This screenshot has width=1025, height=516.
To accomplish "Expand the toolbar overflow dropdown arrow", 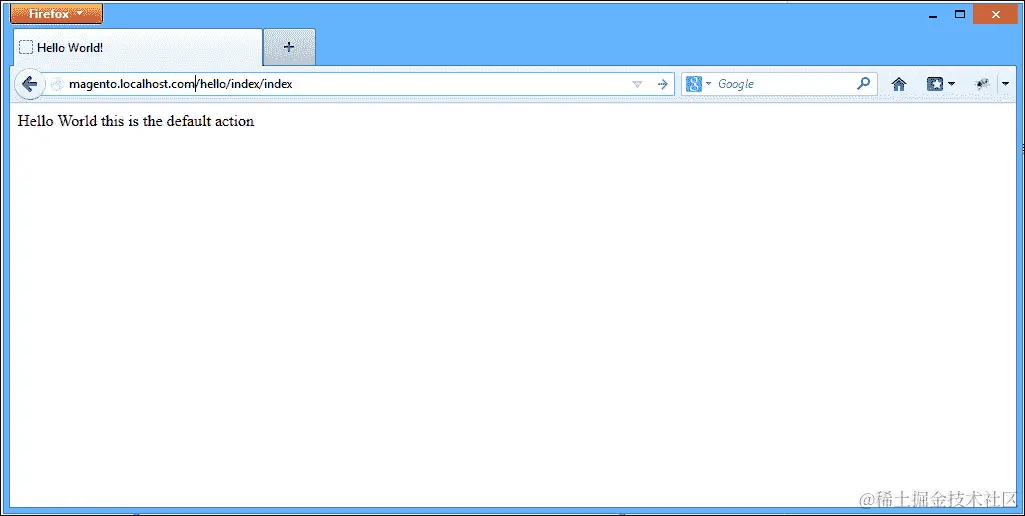I will coord(1006,84).
